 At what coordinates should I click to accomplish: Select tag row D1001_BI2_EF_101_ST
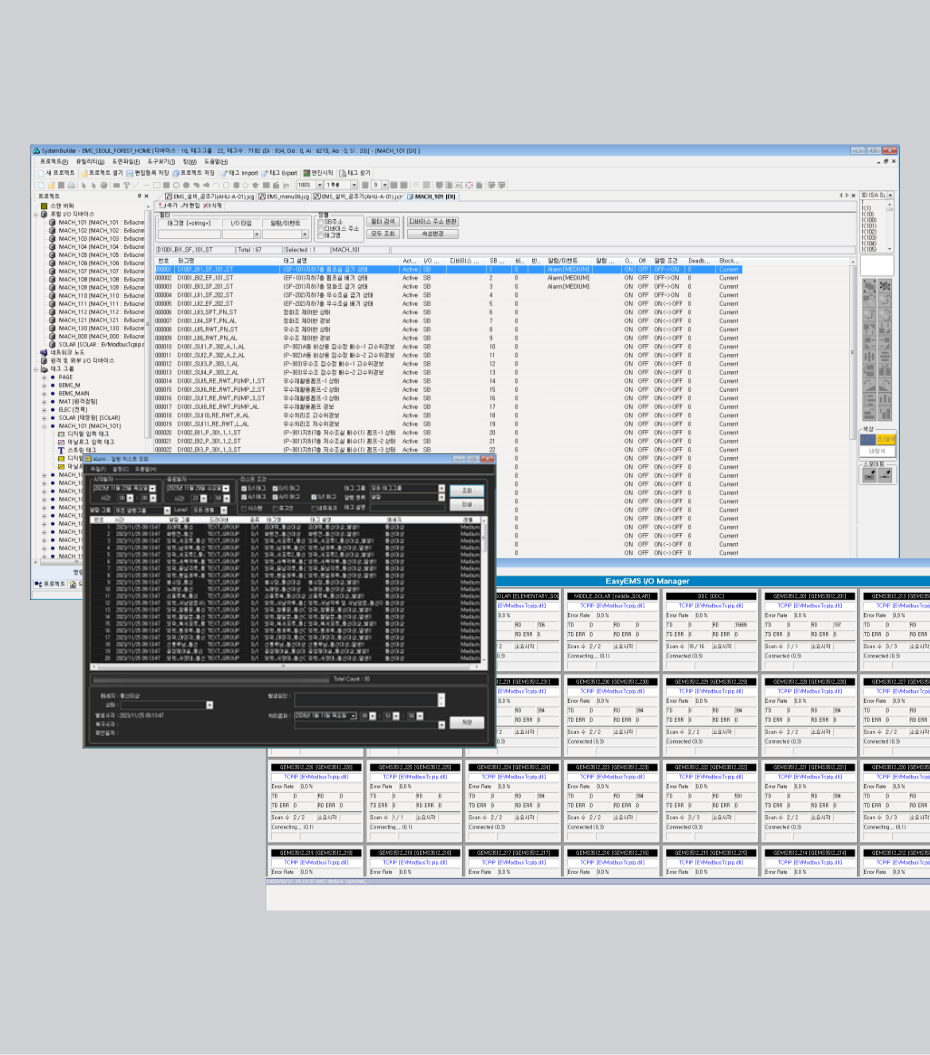pos(448,278)
